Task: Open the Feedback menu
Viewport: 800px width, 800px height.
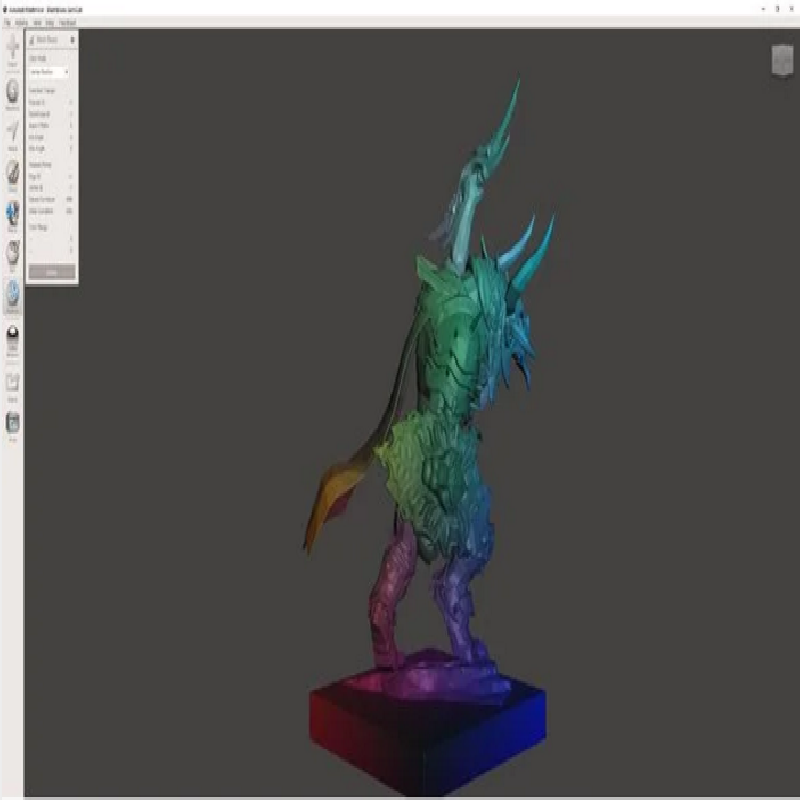Action: [68, 21]
